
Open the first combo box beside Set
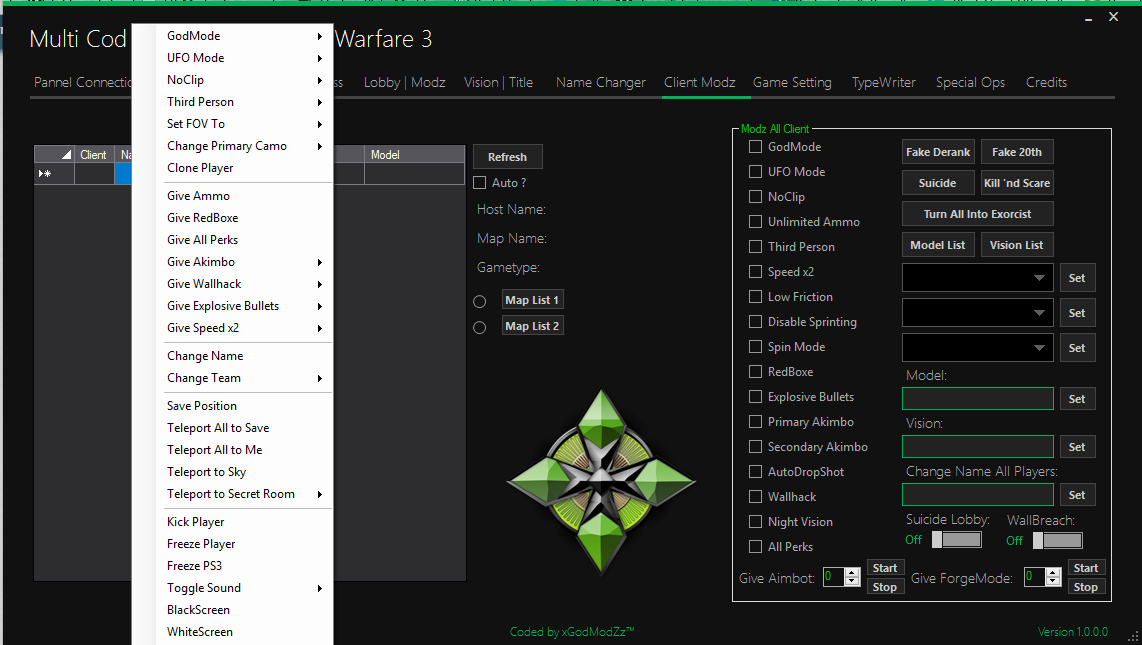977,277
